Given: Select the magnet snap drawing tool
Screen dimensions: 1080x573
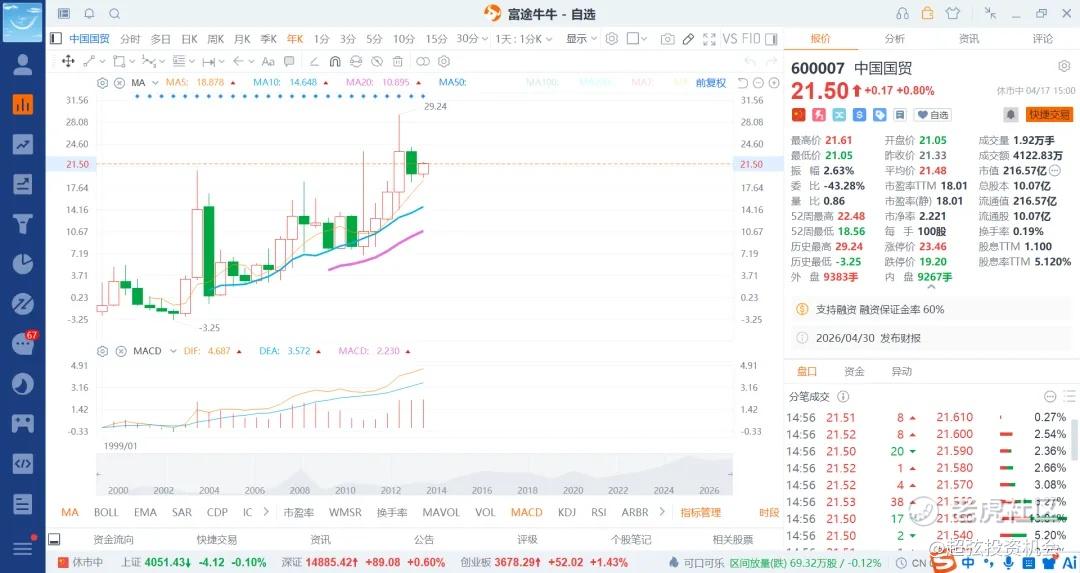Looking at the screenshot, I should (335, 61).
